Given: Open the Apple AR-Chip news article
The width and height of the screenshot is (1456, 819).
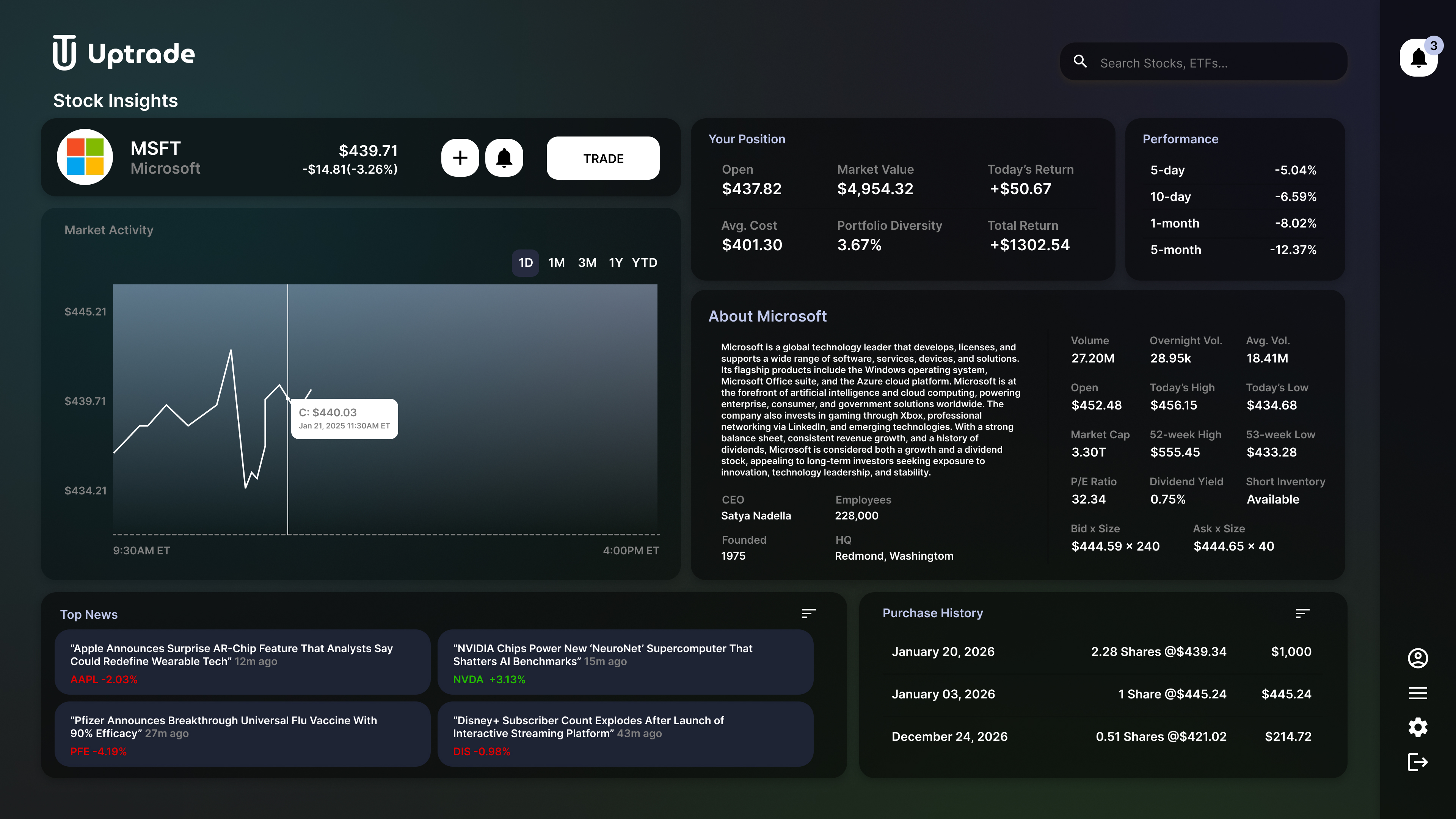Looking at the screenshot, I should [x=243, y=662].
